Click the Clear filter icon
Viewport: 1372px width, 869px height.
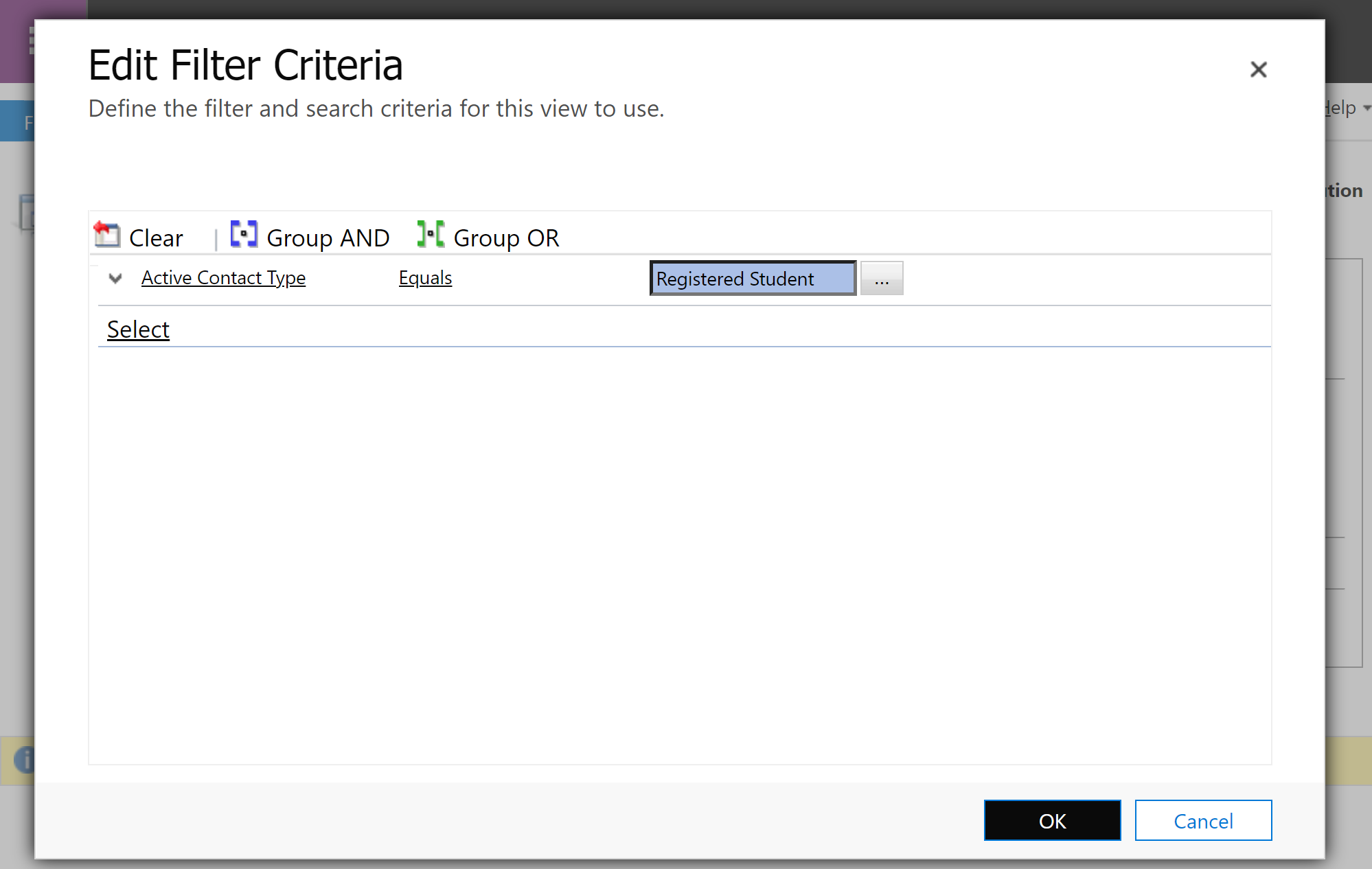(107, 235)
